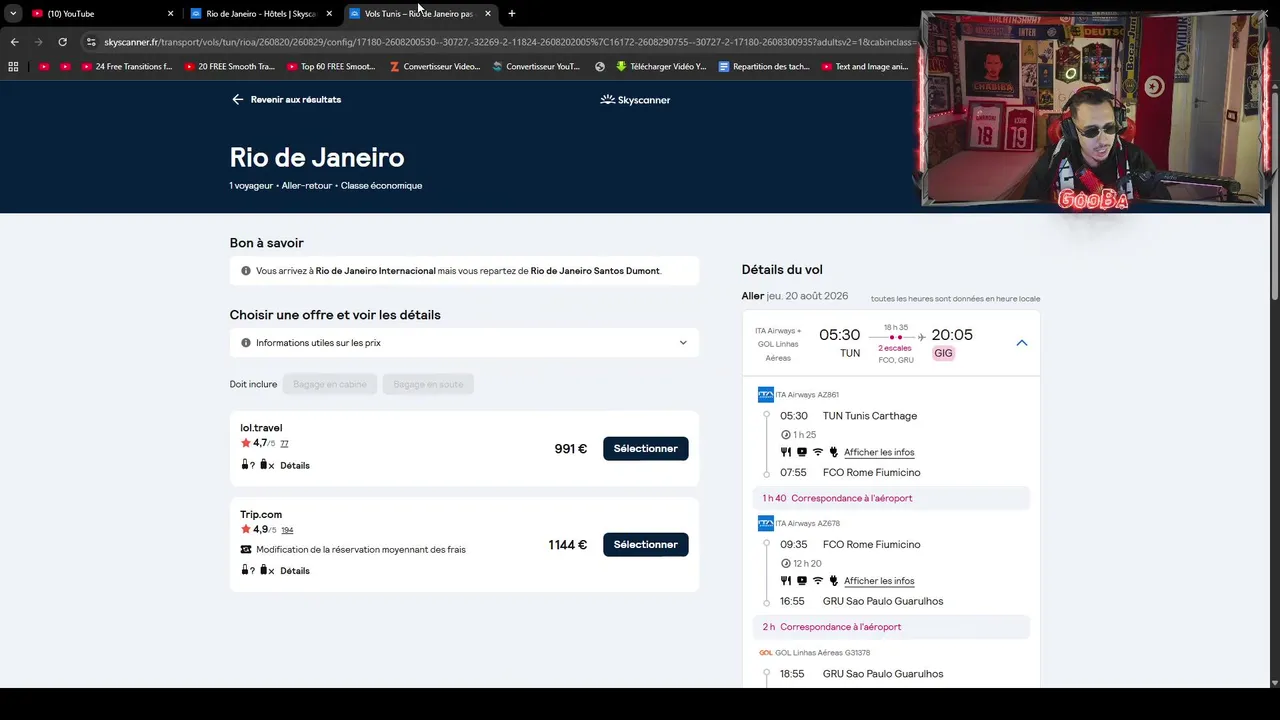This screenshot has height=720, width=1280.
Task: Click entertainment screen icon for flight AZ678
Action: (802, 581)
